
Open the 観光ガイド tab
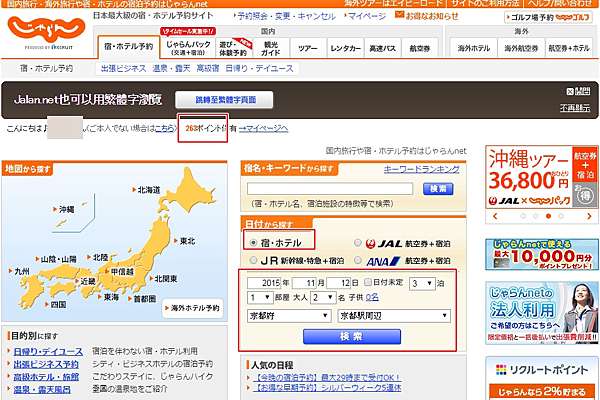tap(271, 48)
